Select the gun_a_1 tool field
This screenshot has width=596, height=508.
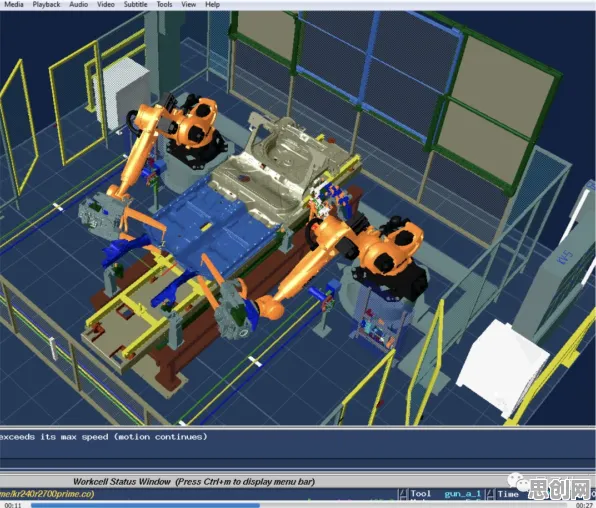[x=463, y=494]
